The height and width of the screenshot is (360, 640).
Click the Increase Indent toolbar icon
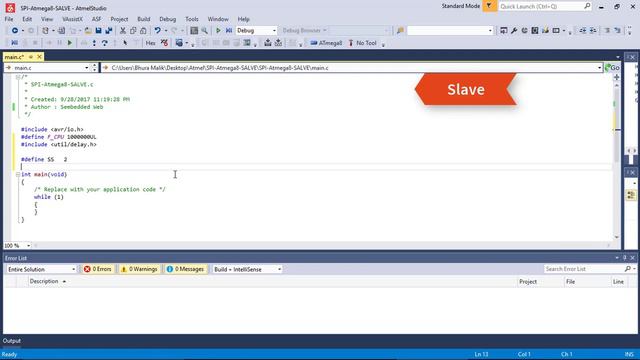click(593, 31)
